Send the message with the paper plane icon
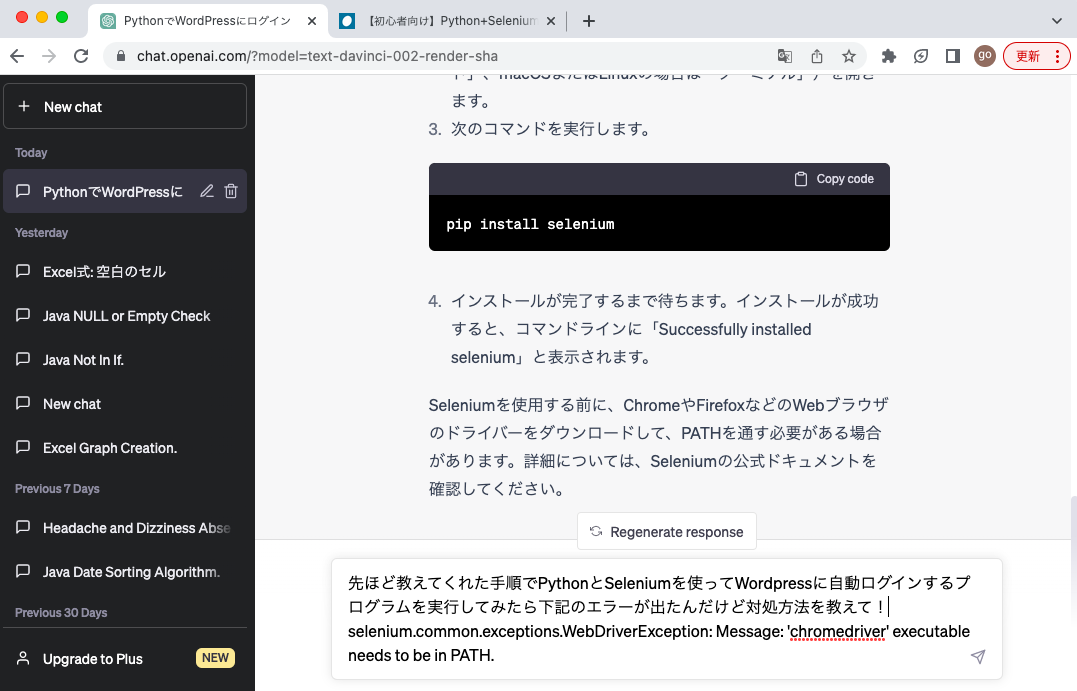The width and height of the screenshot is (1077, 691). click(977, 656)
